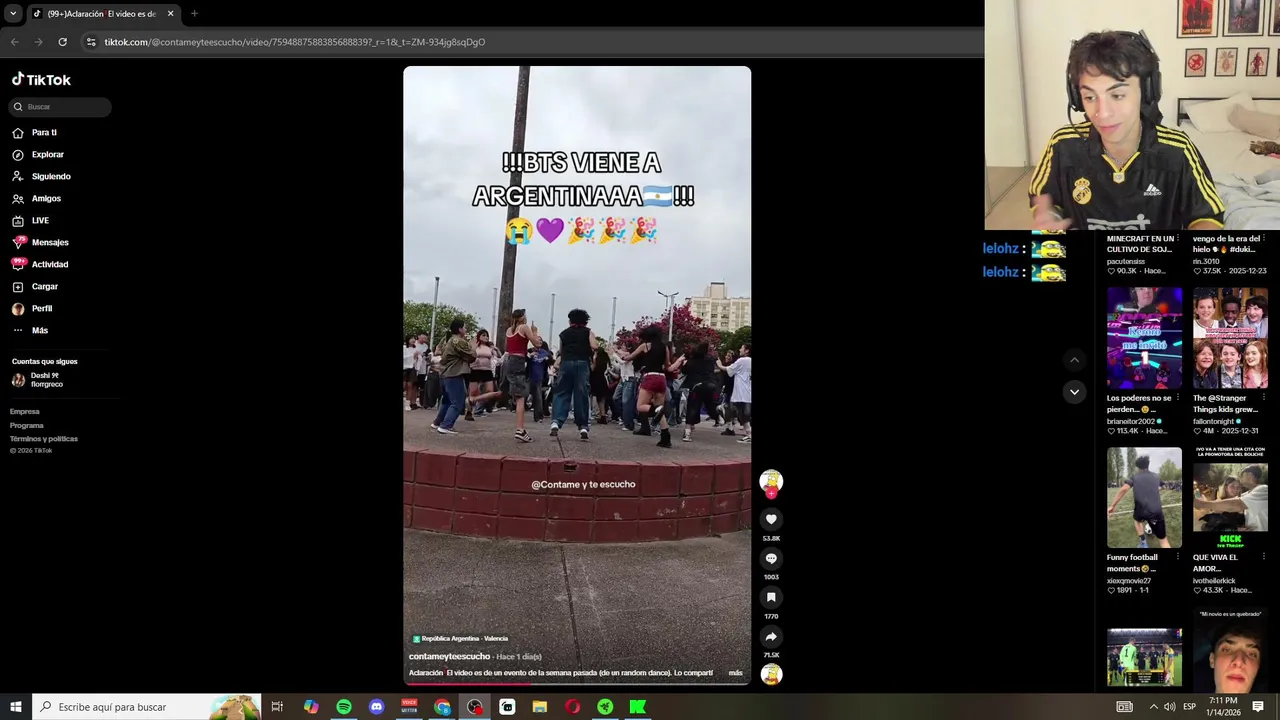Open File Explorer from the taskbar
The image size is (1280, 720).
(540, 707)
